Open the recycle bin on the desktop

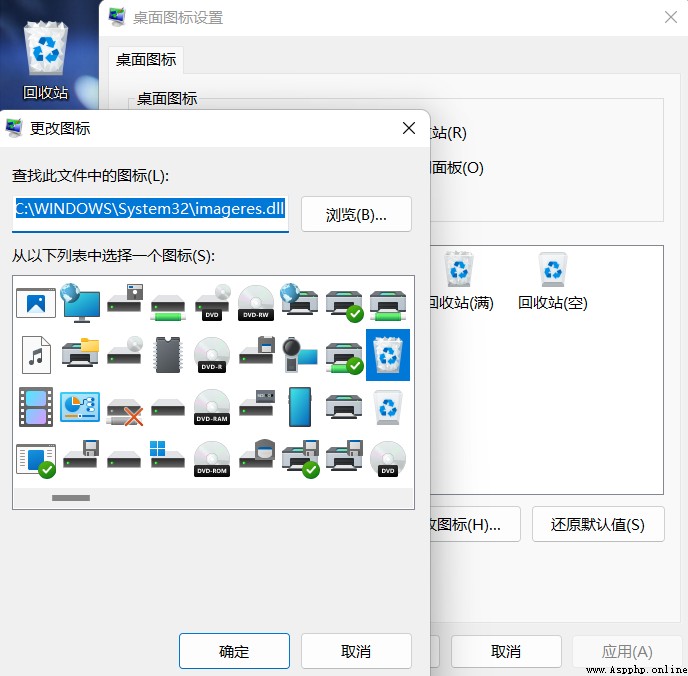pyautogui.click(x=46, y=61)
